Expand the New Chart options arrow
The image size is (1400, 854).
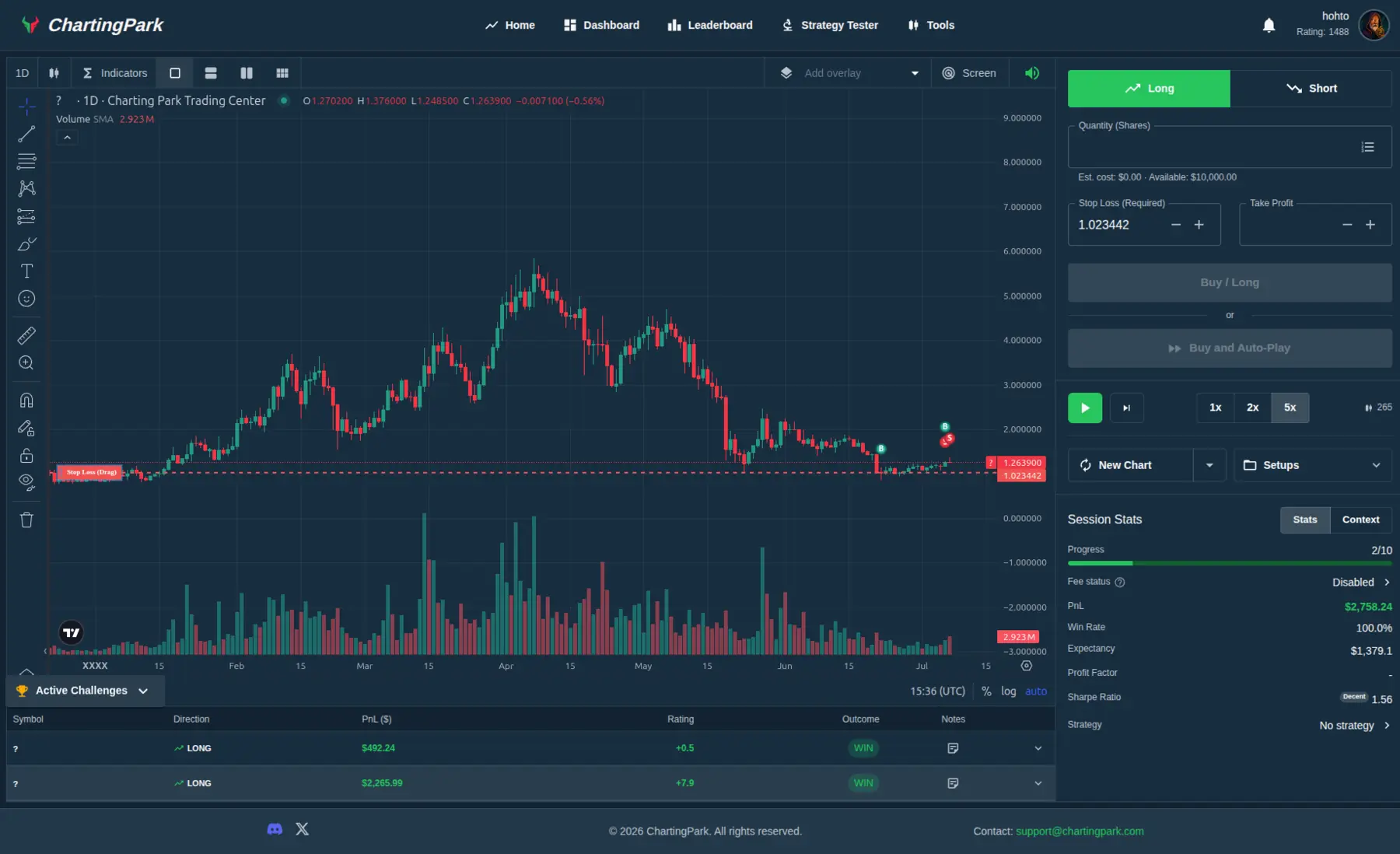(x=1209, y=465)
